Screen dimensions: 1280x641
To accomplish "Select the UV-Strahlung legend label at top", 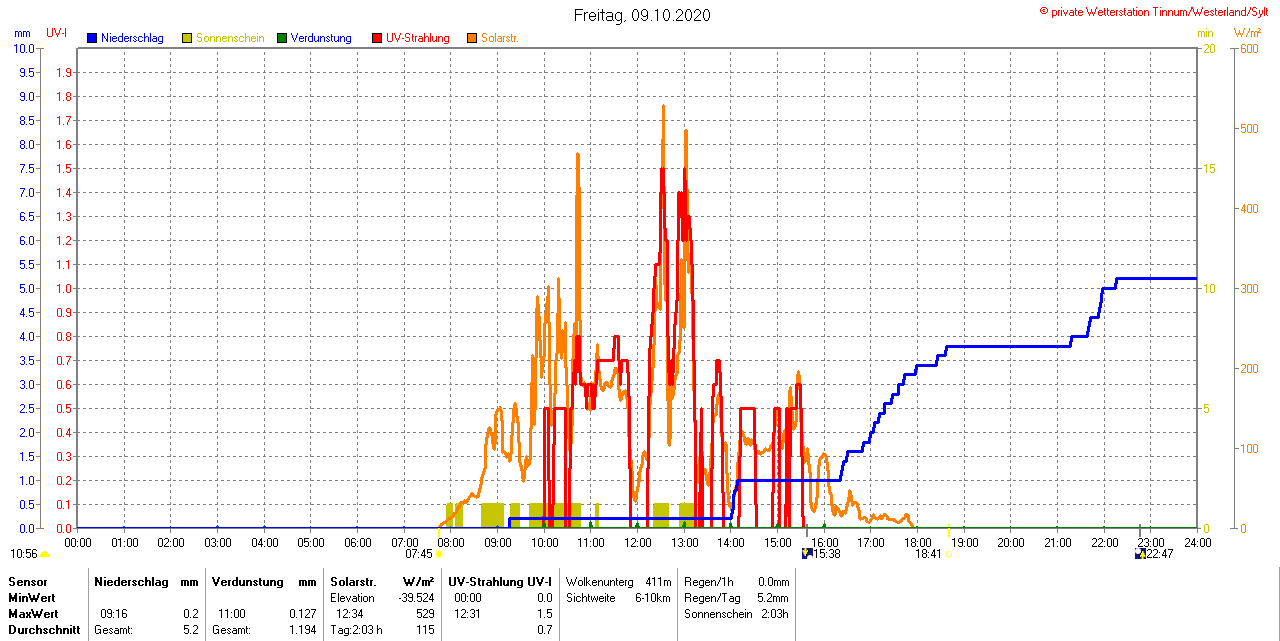I will click(x=419, y=38).
